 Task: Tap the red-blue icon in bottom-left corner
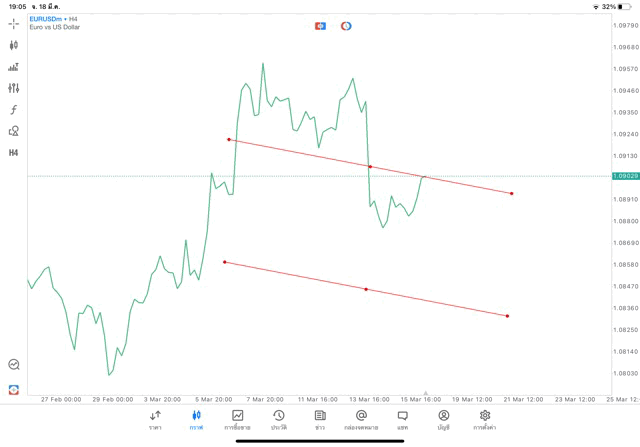pyautogui.click(x=14, y=389)
